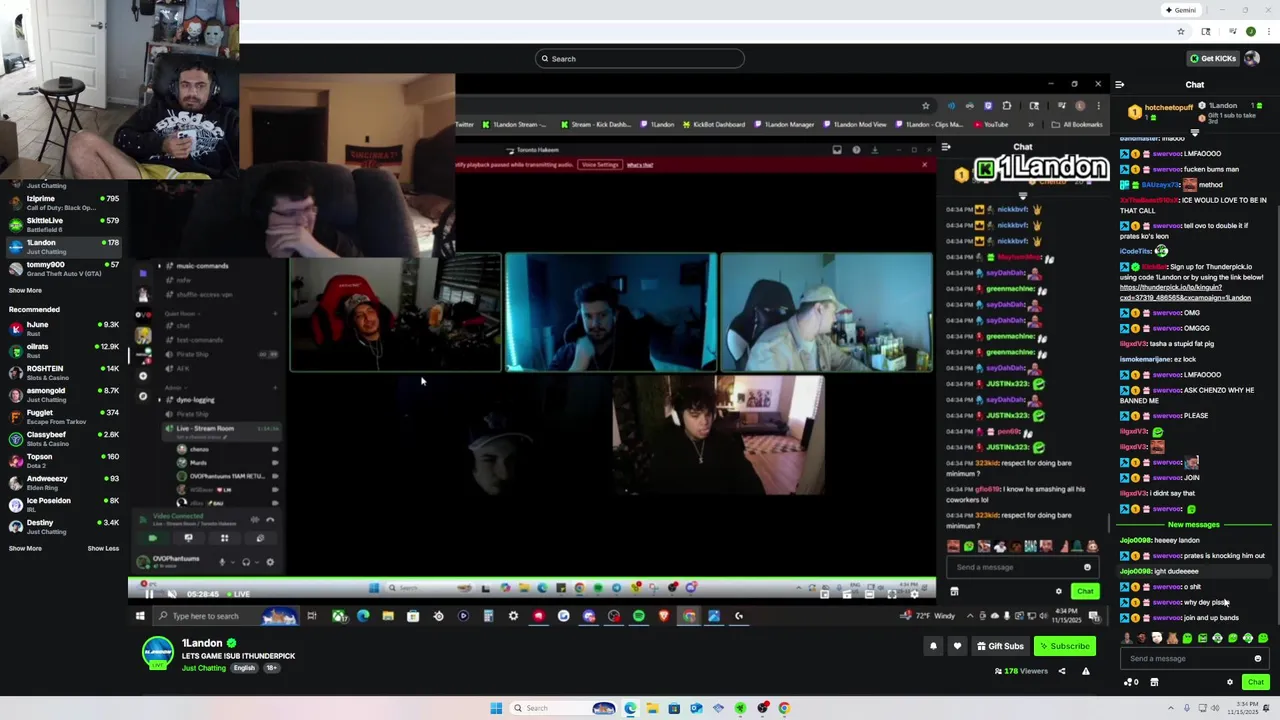Viewport: 1280px width, 720px height.
Task: Open YouTube bookmark in streamed browser
Action: tap(991, 125)
